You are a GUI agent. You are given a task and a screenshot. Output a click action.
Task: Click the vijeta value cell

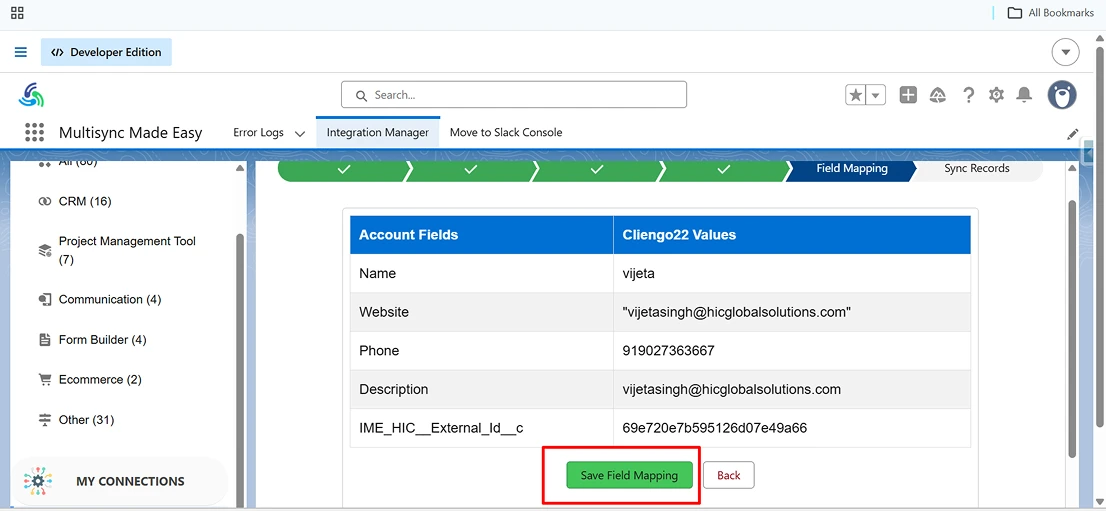(792, 274)
